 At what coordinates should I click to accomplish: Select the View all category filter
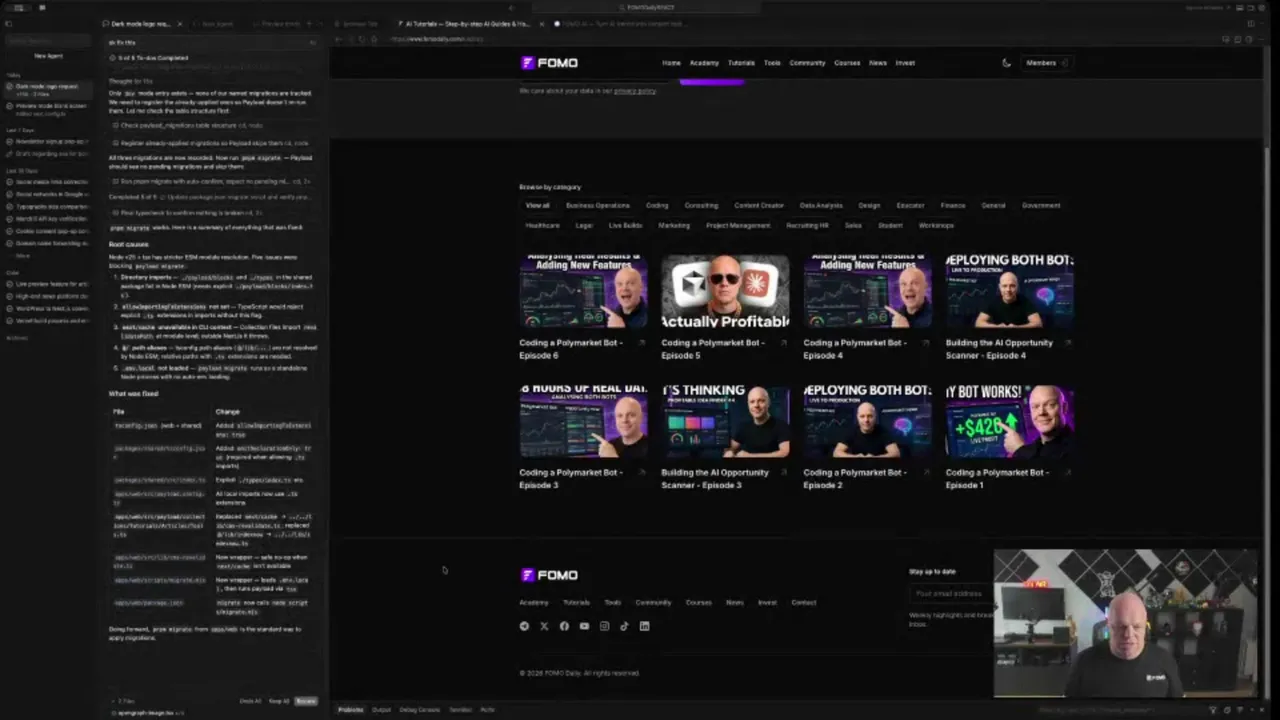click(538, 205)
